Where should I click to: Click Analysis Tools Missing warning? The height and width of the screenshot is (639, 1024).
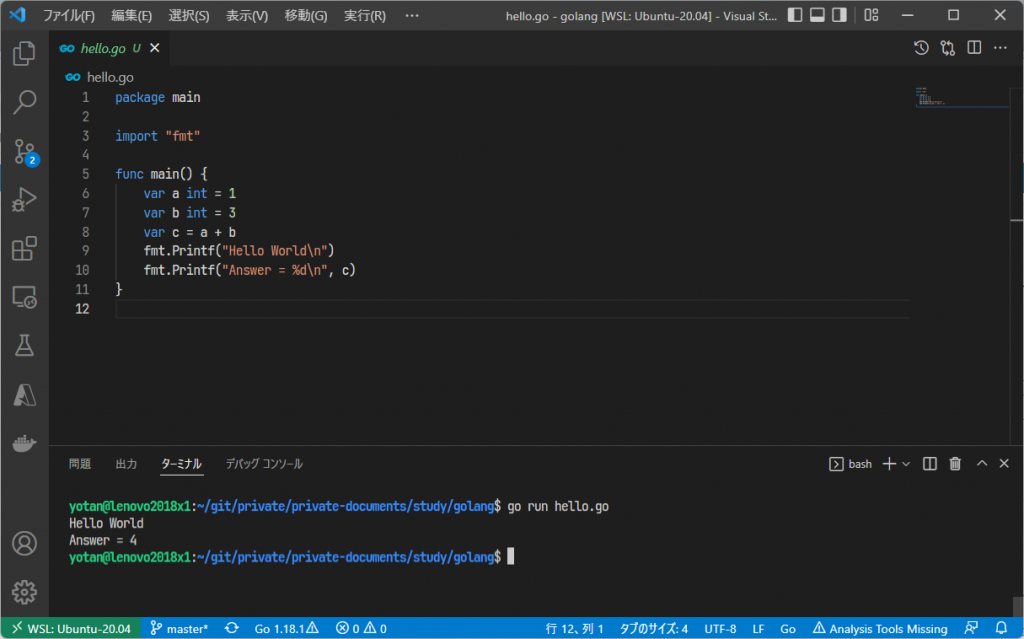(x=880, y=629)
